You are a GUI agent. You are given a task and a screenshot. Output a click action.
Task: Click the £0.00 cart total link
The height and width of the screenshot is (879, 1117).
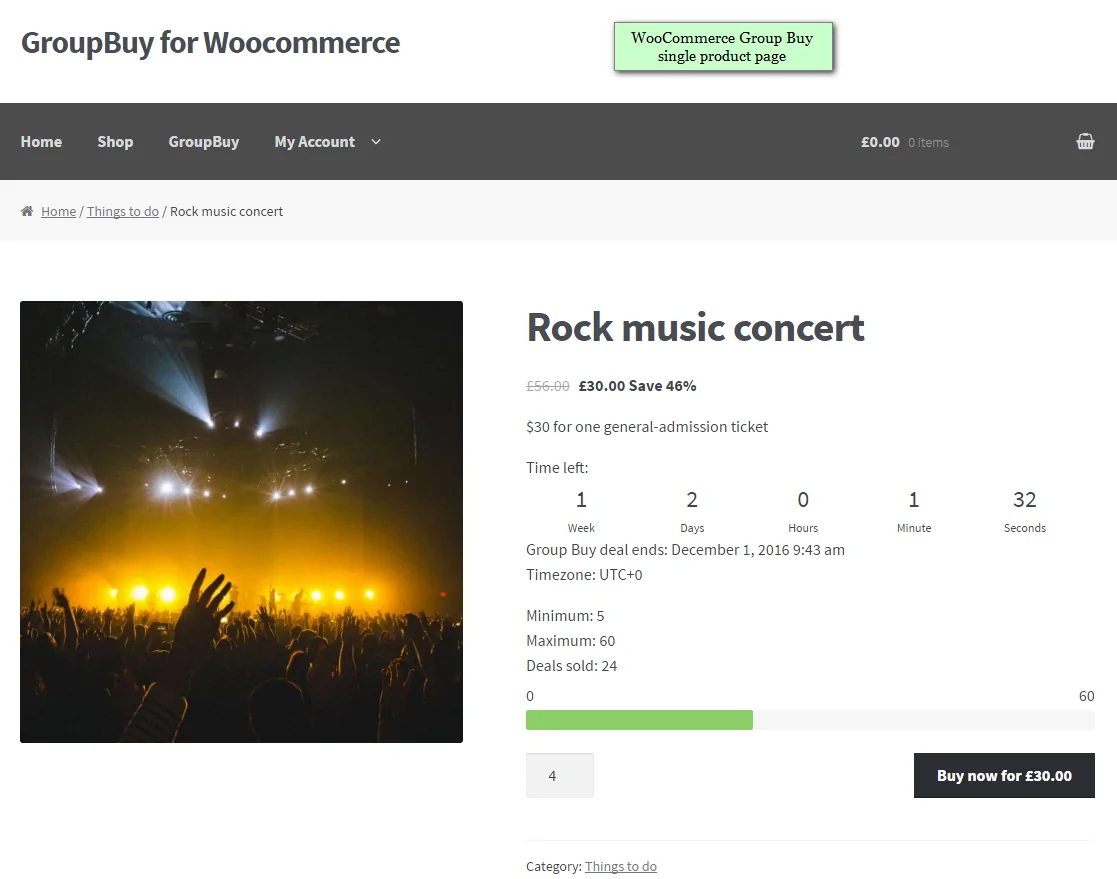pyautogui.click(x=879, y=142)
